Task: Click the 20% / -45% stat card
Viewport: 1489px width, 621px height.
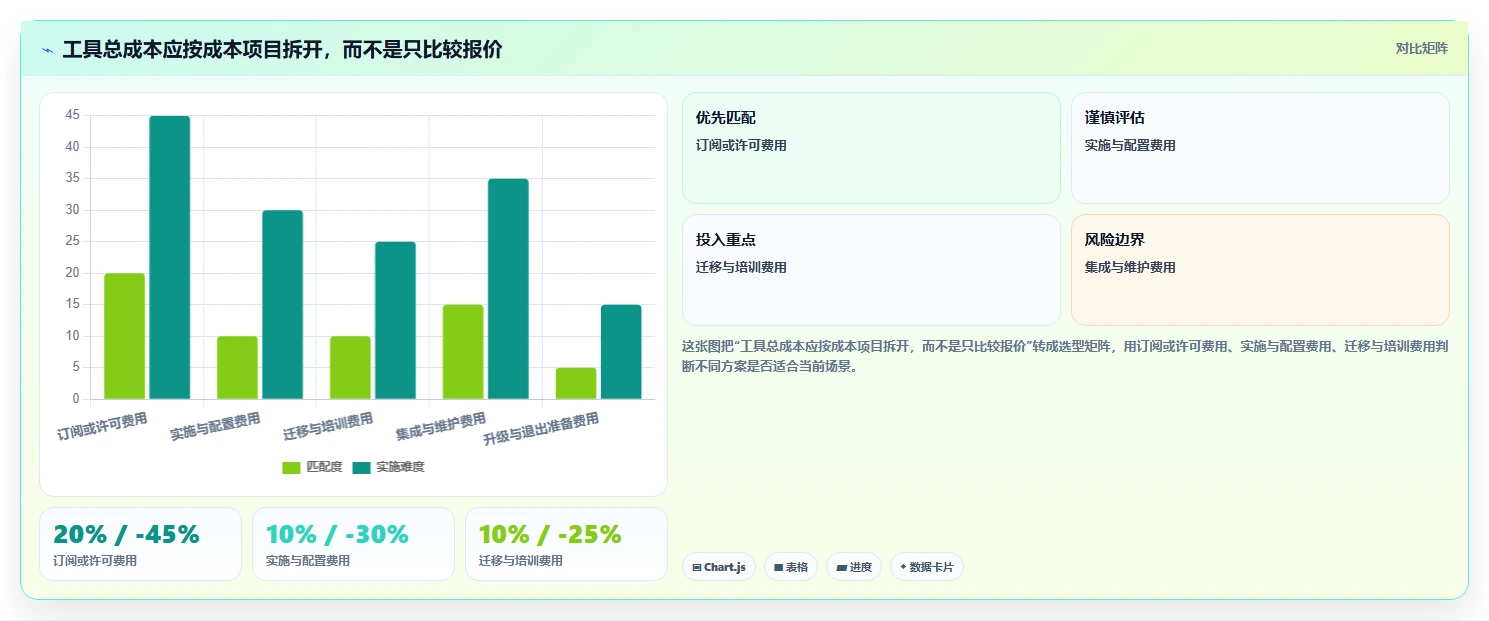Action: tap(141, 544)
